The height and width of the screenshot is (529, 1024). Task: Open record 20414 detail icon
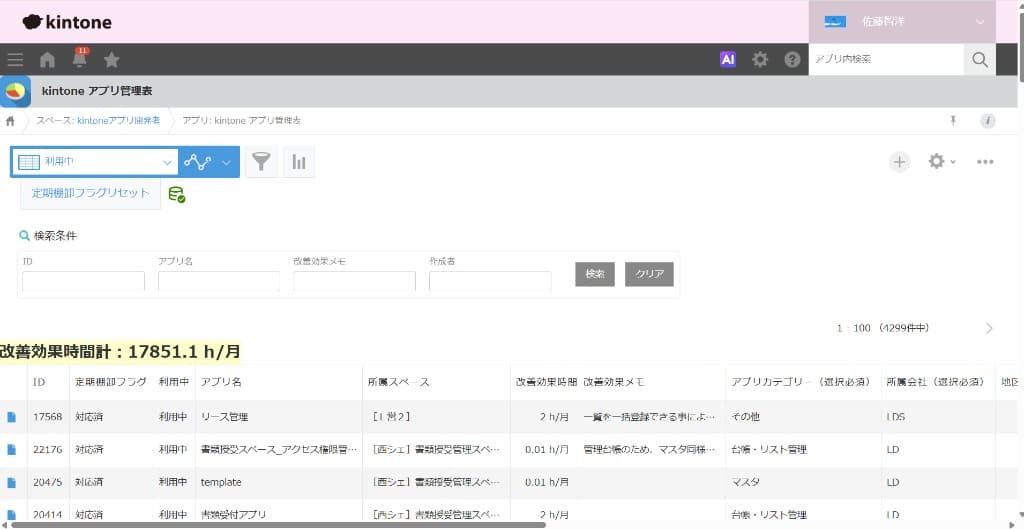[x=12, y=515]
